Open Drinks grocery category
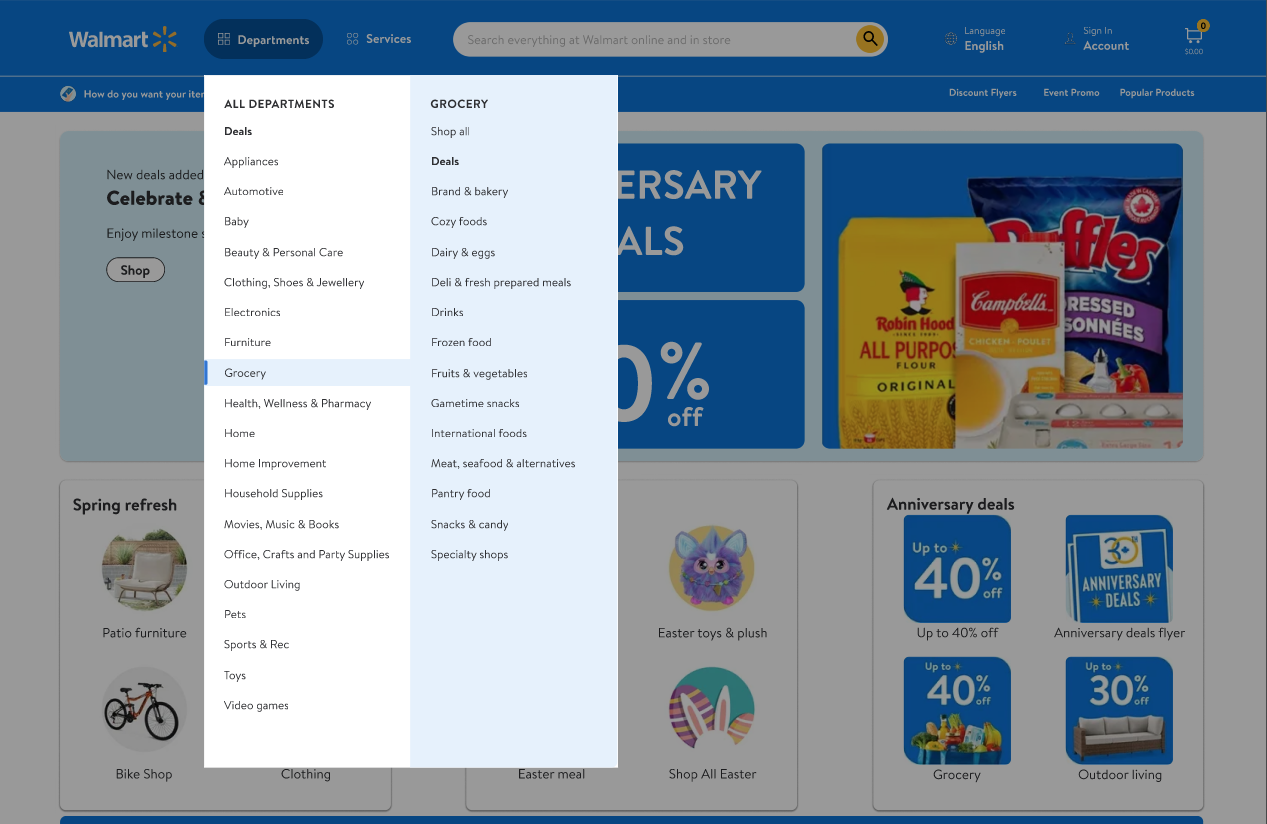This screenshot has width=1267, height=824. 447,312
